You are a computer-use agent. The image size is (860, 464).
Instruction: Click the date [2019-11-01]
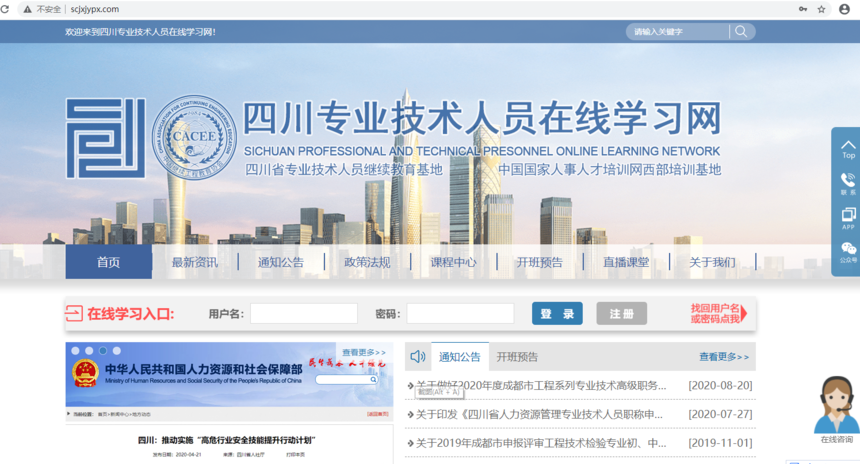(x=720, y=443)
